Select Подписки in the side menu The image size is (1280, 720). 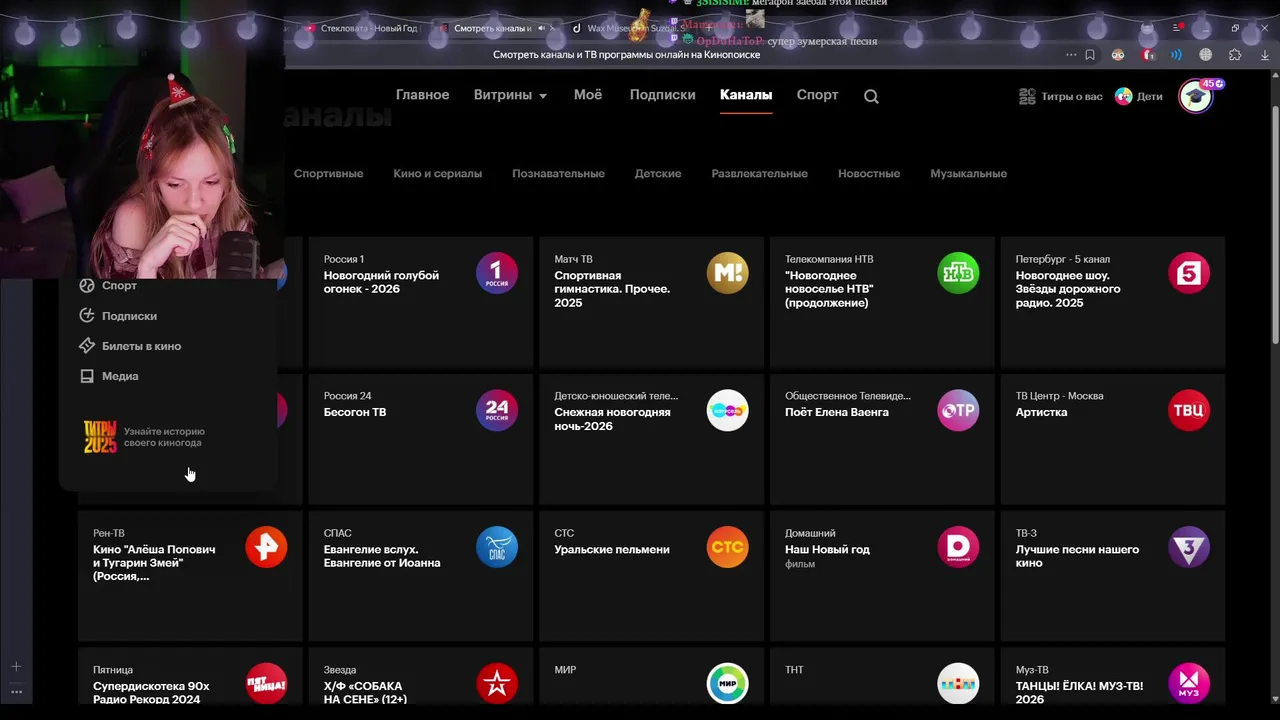tap(118, 316)
